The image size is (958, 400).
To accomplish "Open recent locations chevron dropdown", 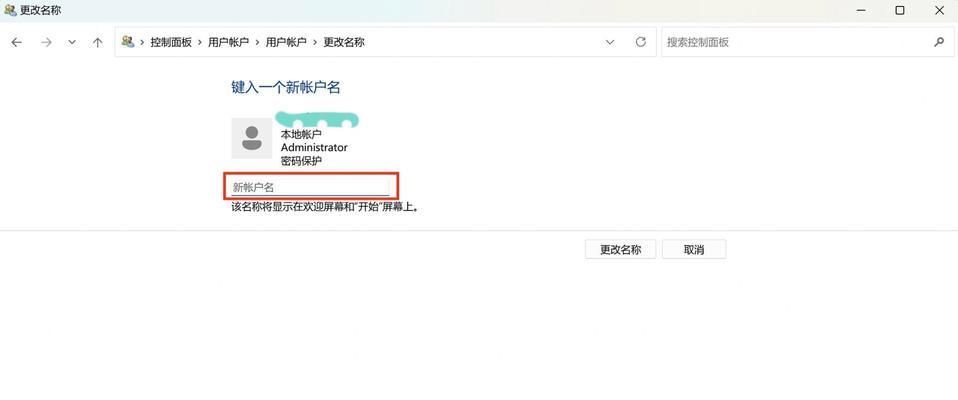I will click(x=72, y=42).
